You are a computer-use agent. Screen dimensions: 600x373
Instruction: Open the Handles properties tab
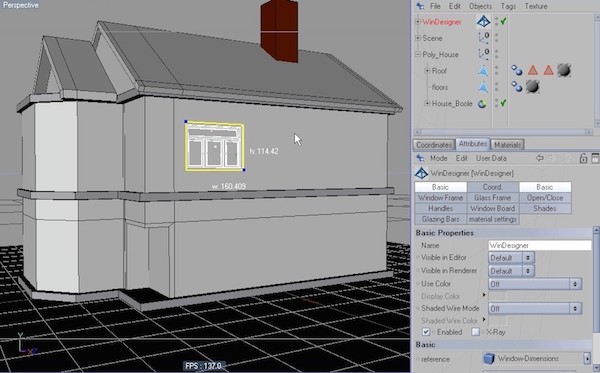[x=440, y=208]
